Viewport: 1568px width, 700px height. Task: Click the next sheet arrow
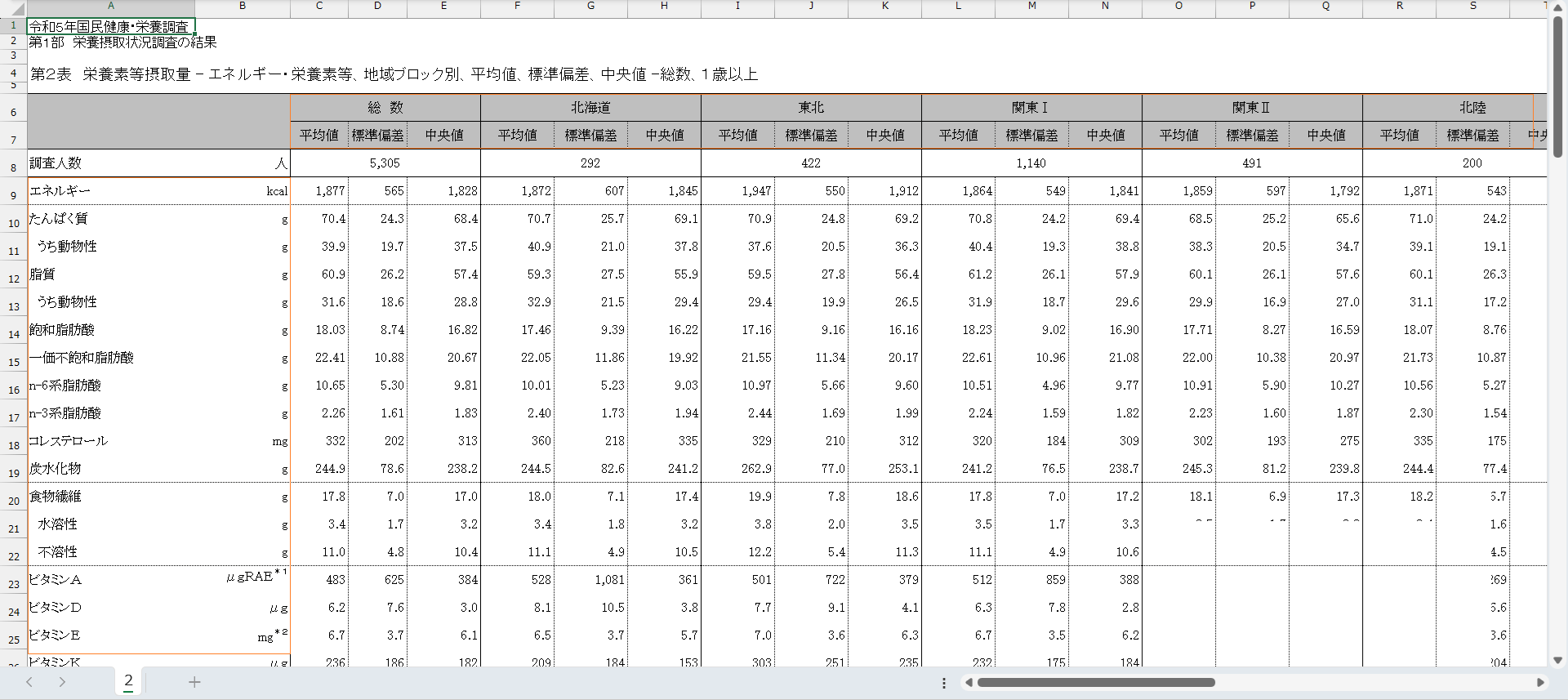62,682
